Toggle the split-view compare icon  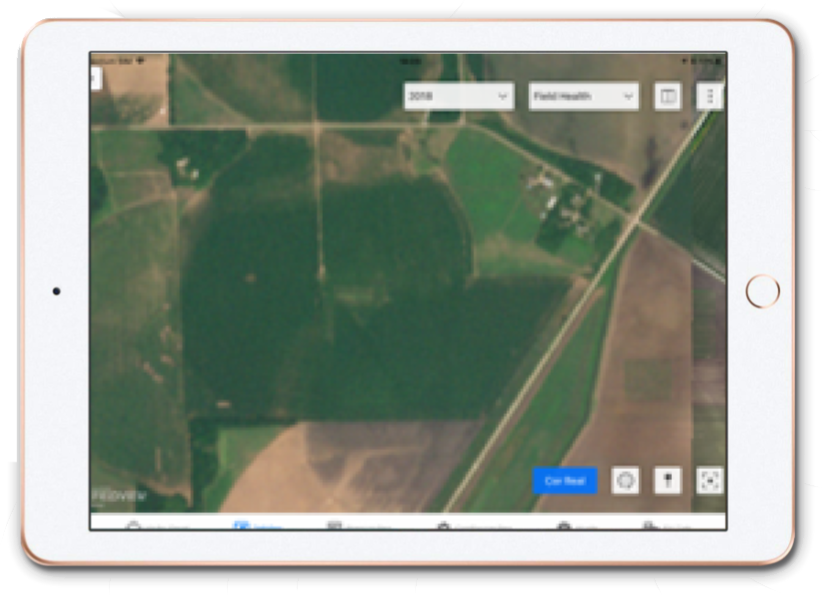(x=667, y=96)
